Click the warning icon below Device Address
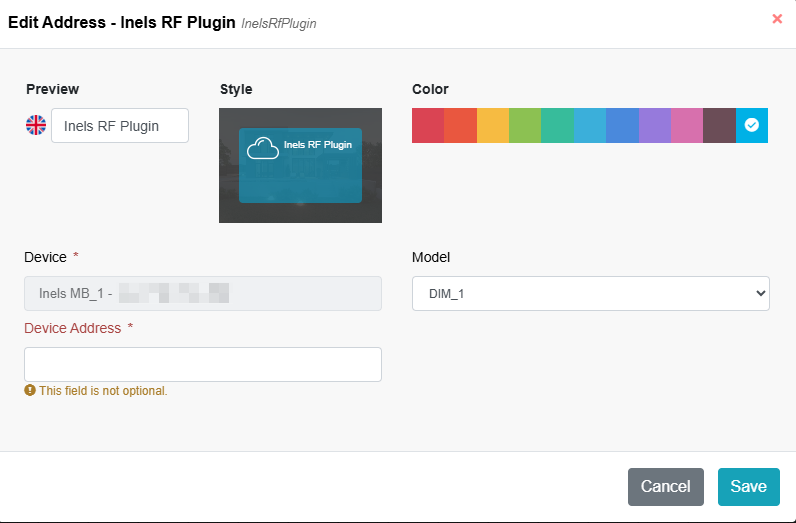 click(30, 390)
